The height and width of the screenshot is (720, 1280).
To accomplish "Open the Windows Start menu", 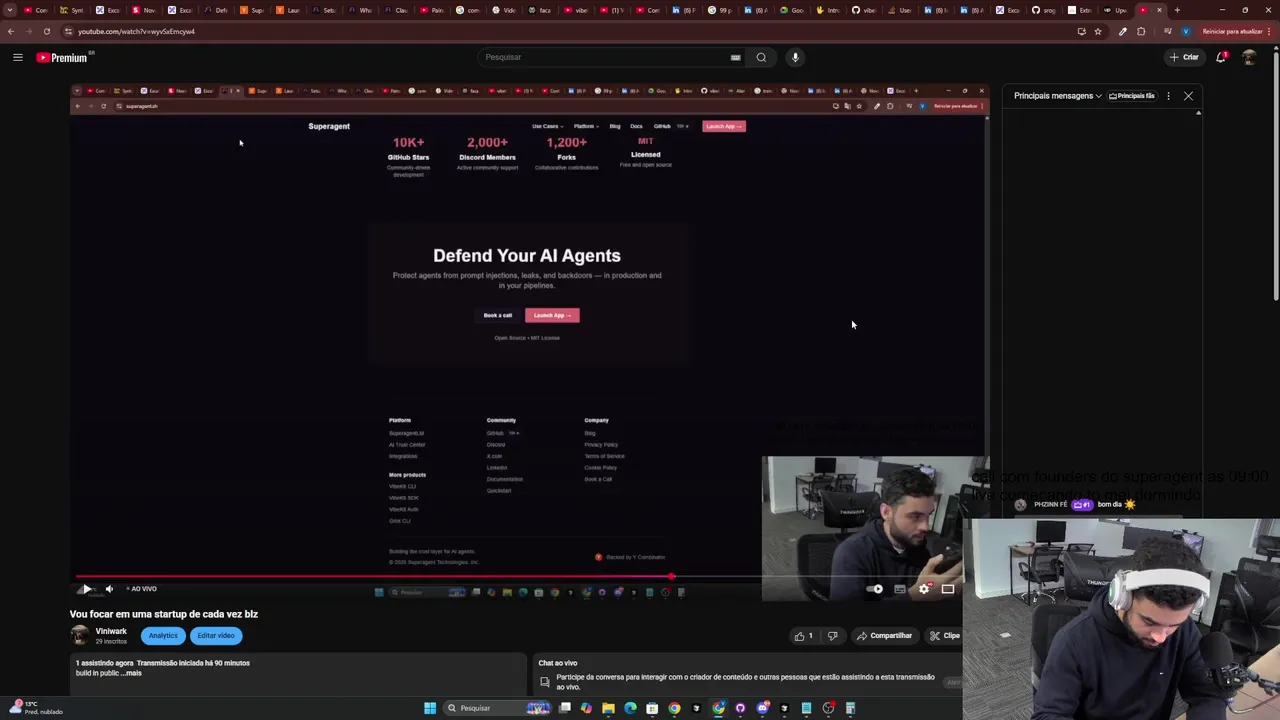I will [430, 708].
